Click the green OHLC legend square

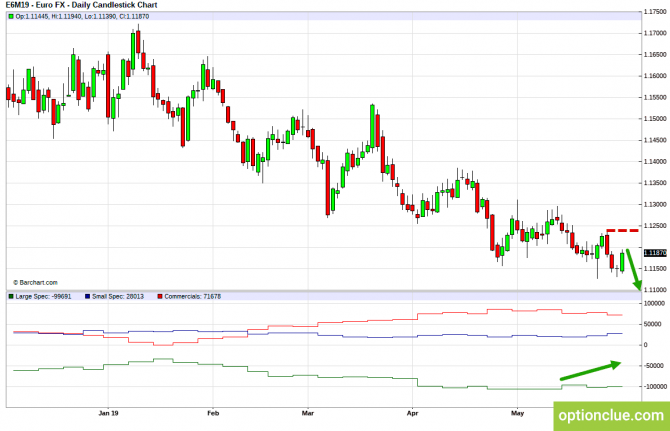click(x=11, y=17)
